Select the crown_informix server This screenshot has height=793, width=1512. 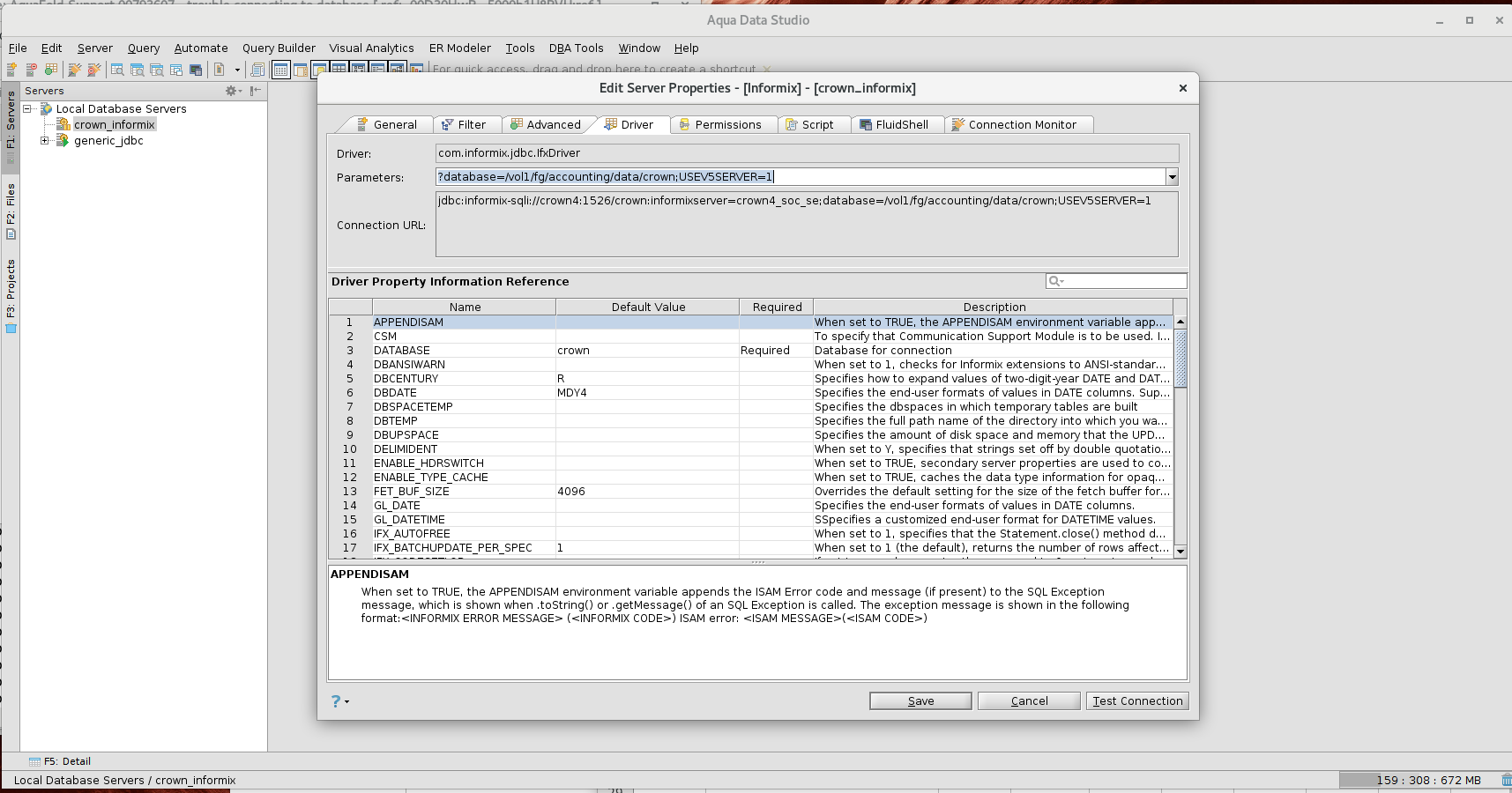click(x=114, y=125)
